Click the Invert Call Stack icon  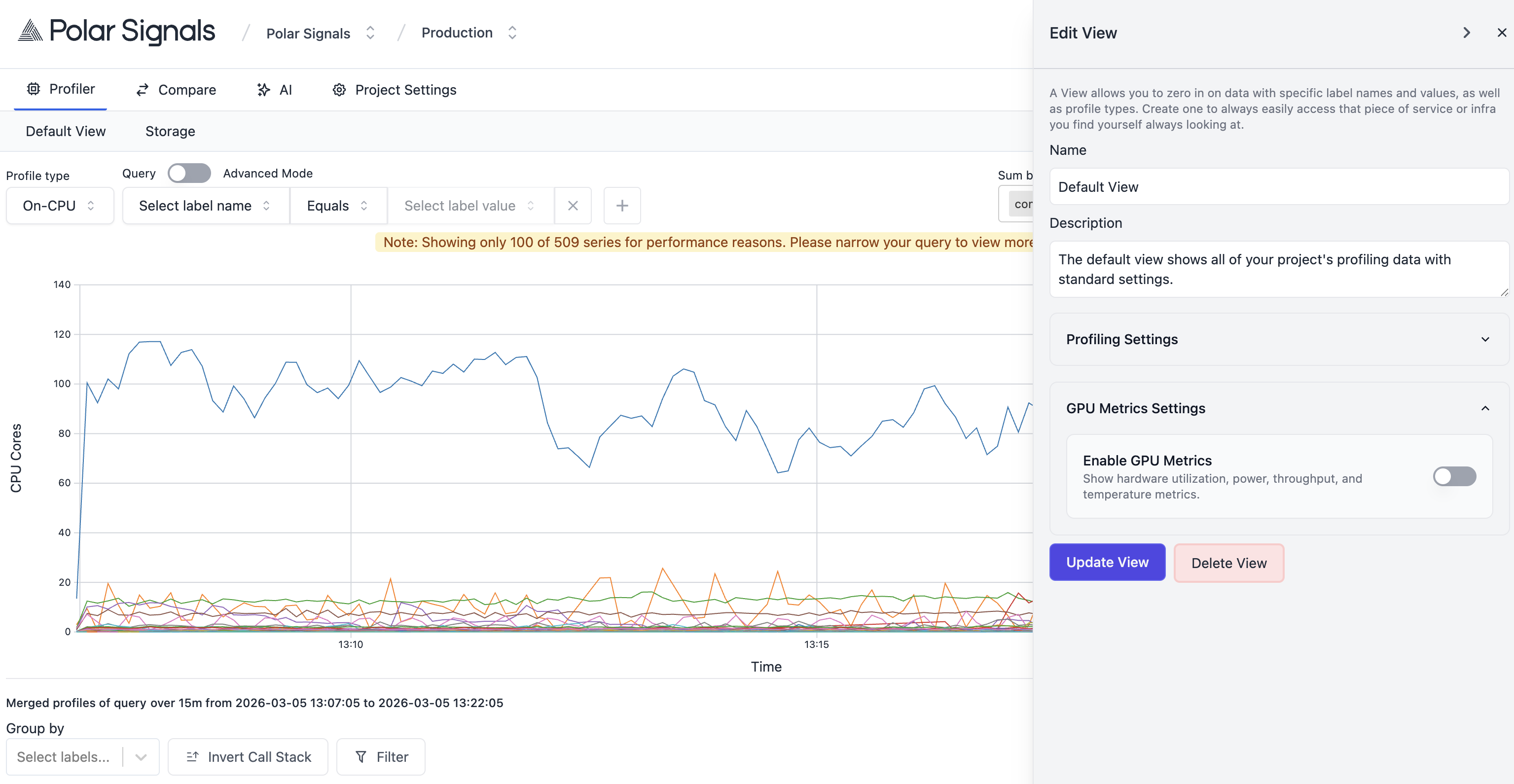click(x=193, y=757)
